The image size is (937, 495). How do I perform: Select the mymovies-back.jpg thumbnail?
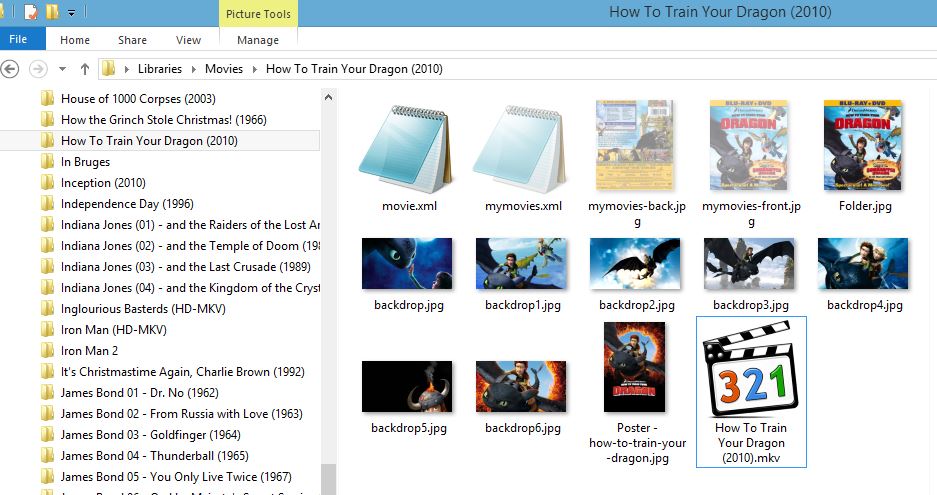pos(635,145)
